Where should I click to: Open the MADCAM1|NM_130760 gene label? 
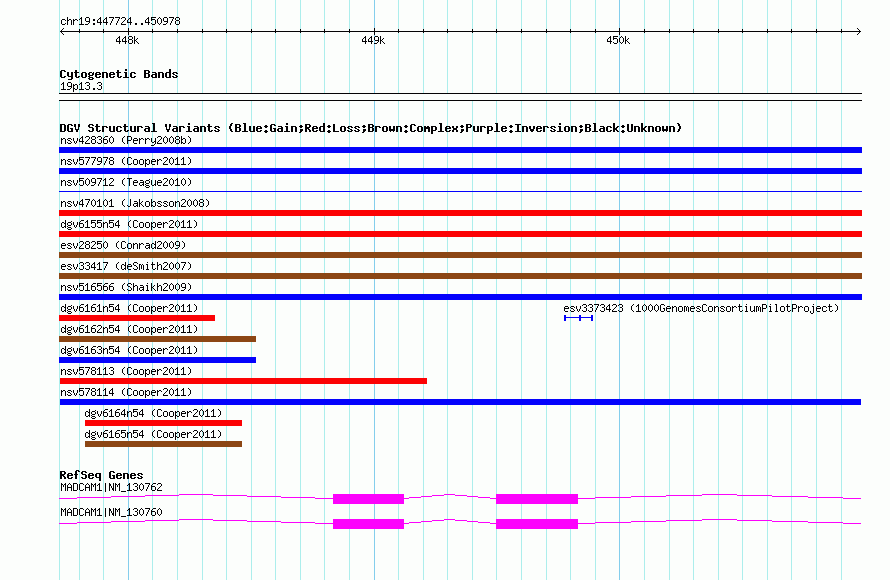point(111,512)
